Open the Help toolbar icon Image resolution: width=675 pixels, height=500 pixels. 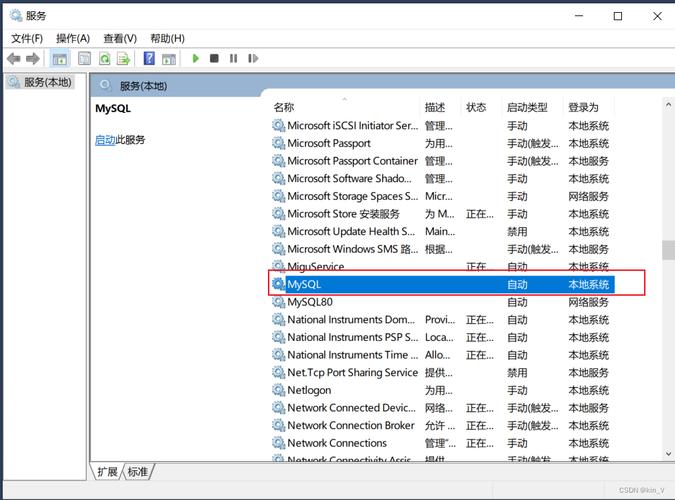point(149,58)
